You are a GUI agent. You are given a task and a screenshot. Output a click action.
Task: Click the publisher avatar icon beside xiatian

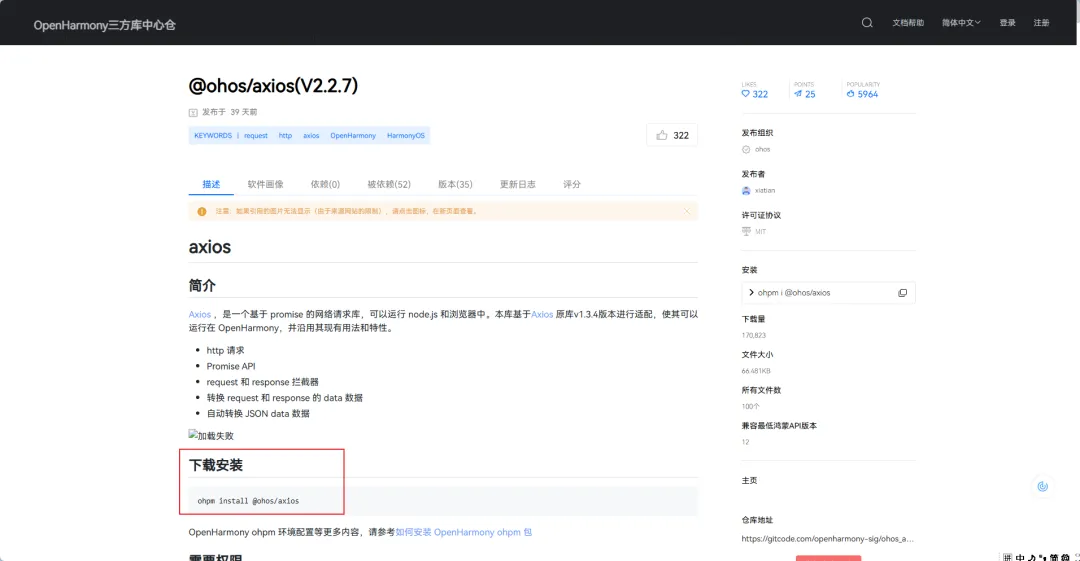[746, 191]
